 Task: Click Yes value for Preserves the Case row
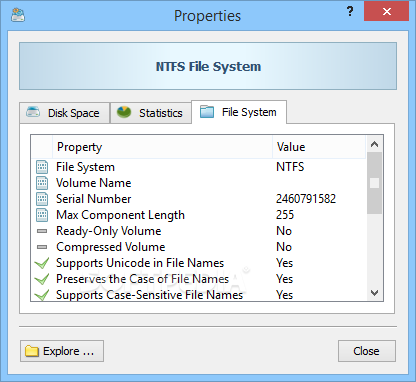pos(284,279)
